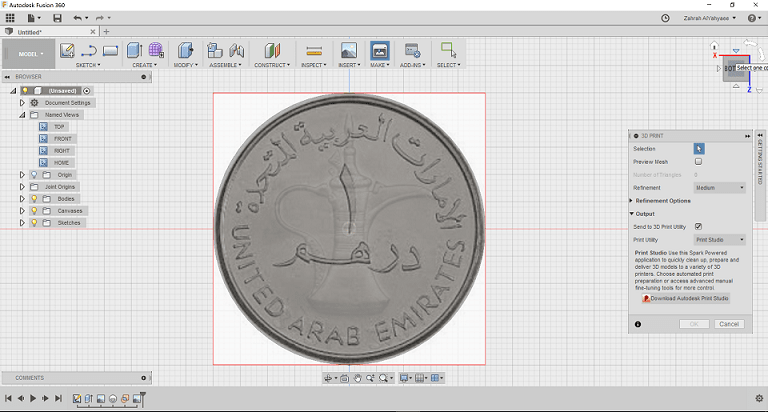Select the Rectangle sketch tool
Viewport: 772px width, 412px height.
110,50
